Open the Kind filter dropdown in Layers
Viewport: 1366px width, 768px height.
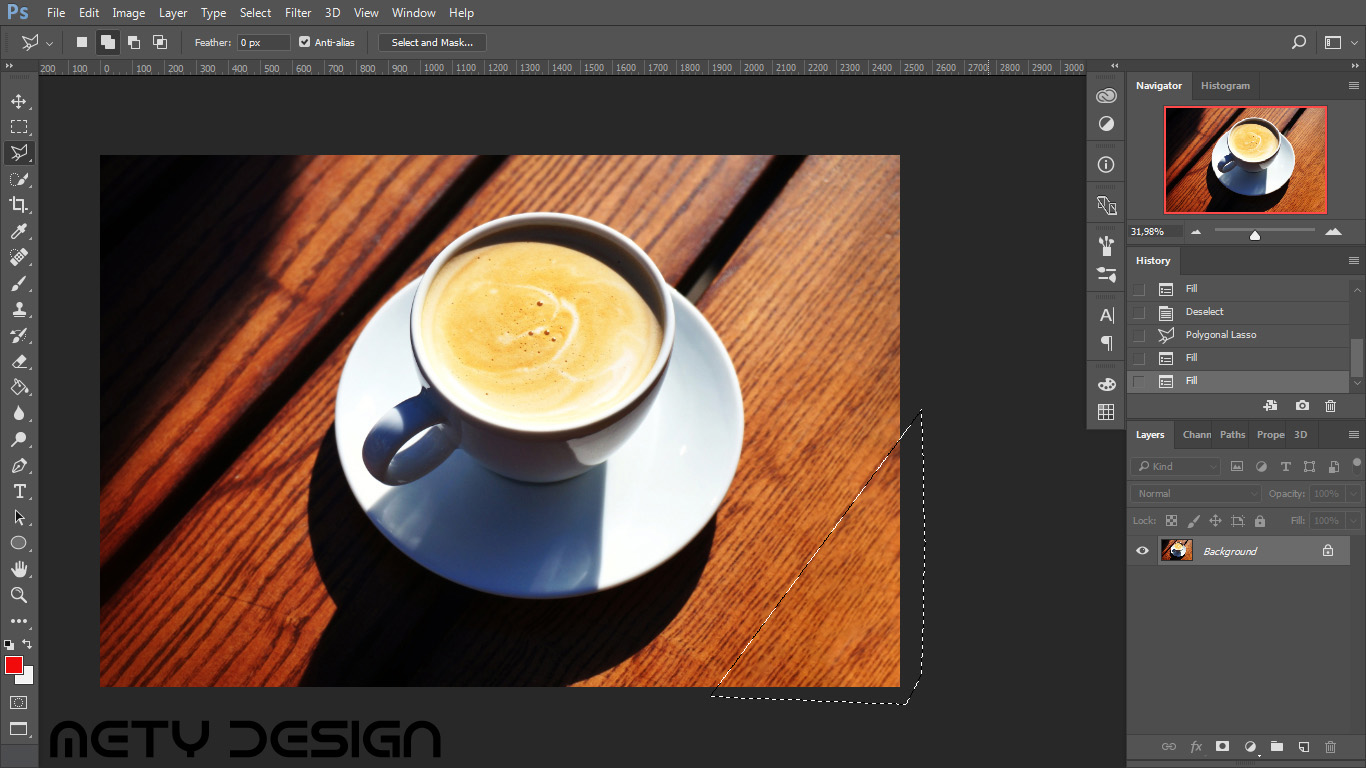click(1176, 466)
